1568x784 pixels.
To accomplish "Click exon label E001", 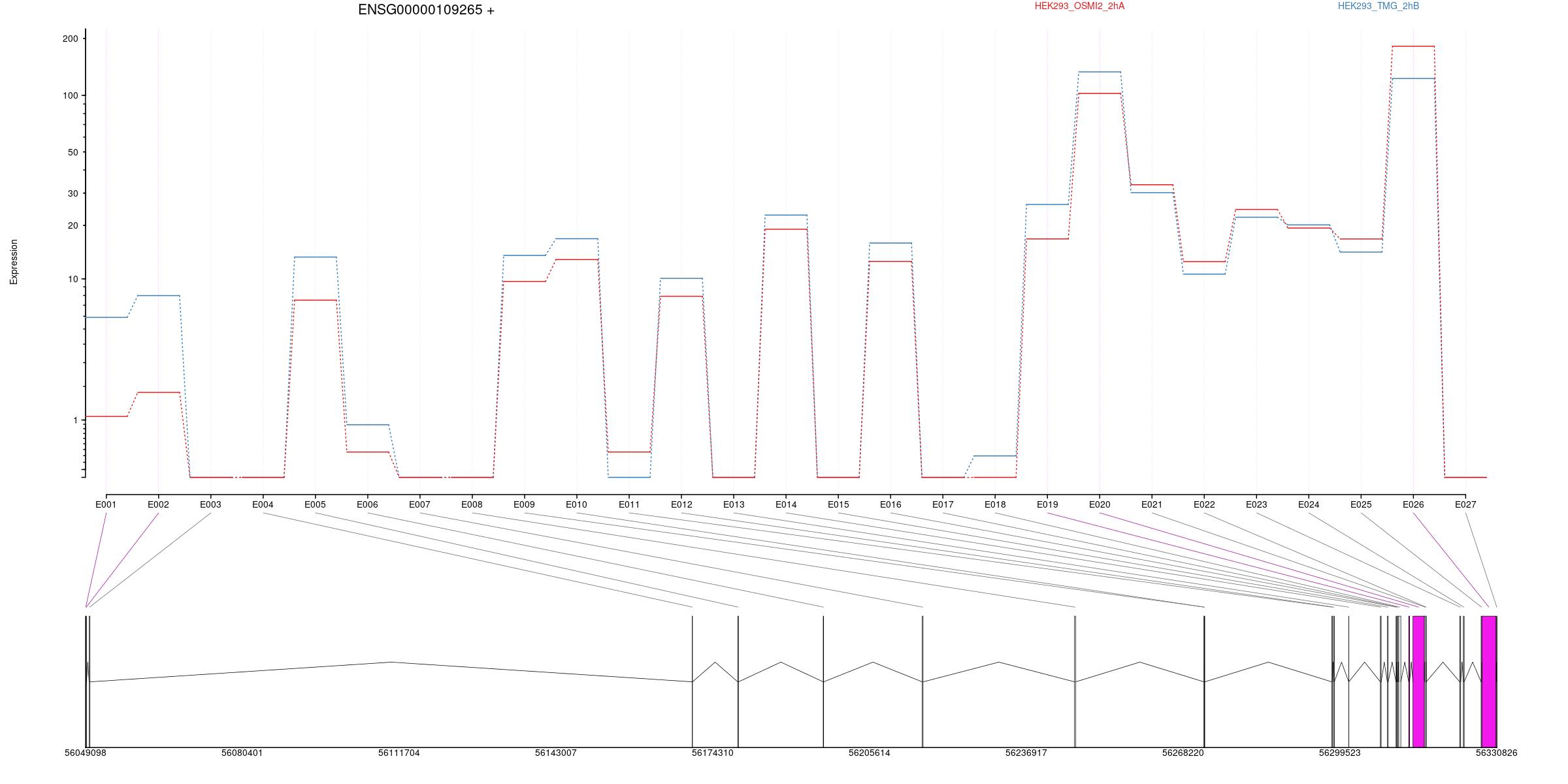I will pos(106,504).
